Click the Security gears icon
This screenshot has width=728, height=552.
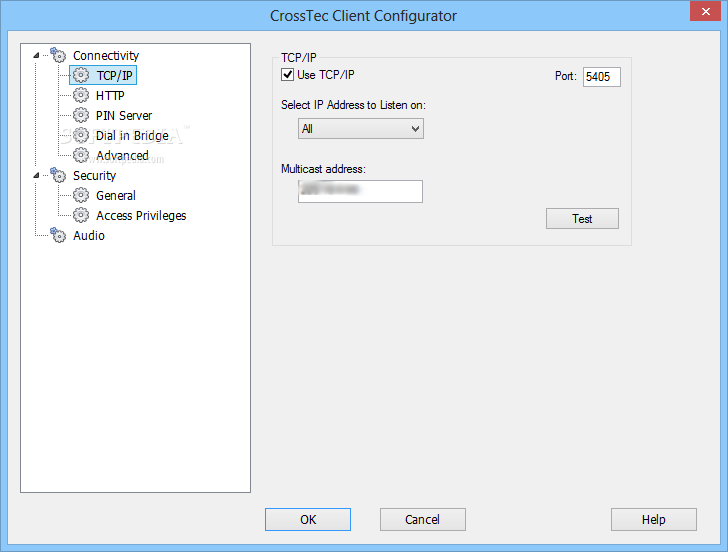(58, 175)
